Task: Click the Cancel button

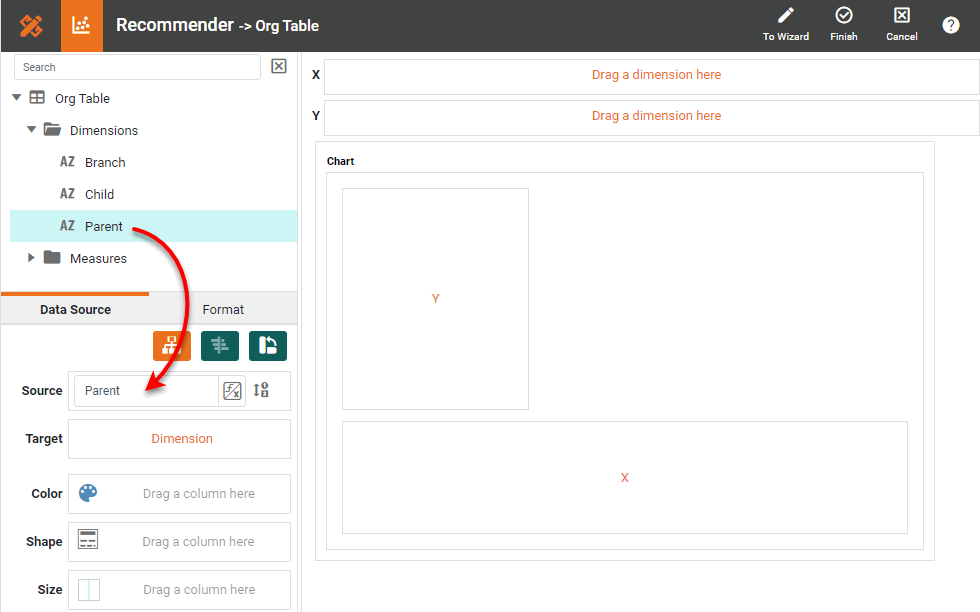Action: (902, 25)
